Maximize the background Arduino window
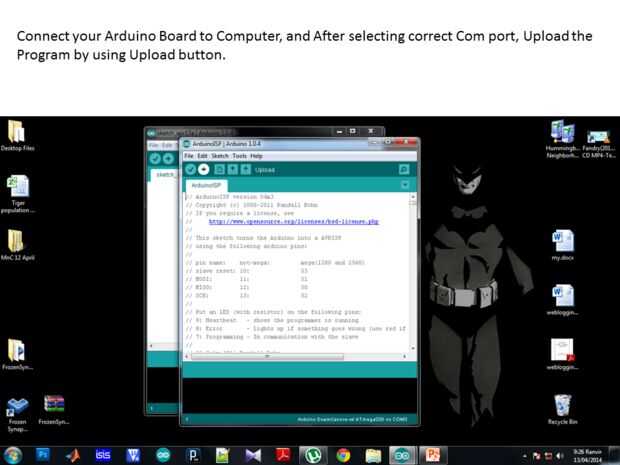Image resolution: width=620 pixels, height=465 pixels. 353,131
